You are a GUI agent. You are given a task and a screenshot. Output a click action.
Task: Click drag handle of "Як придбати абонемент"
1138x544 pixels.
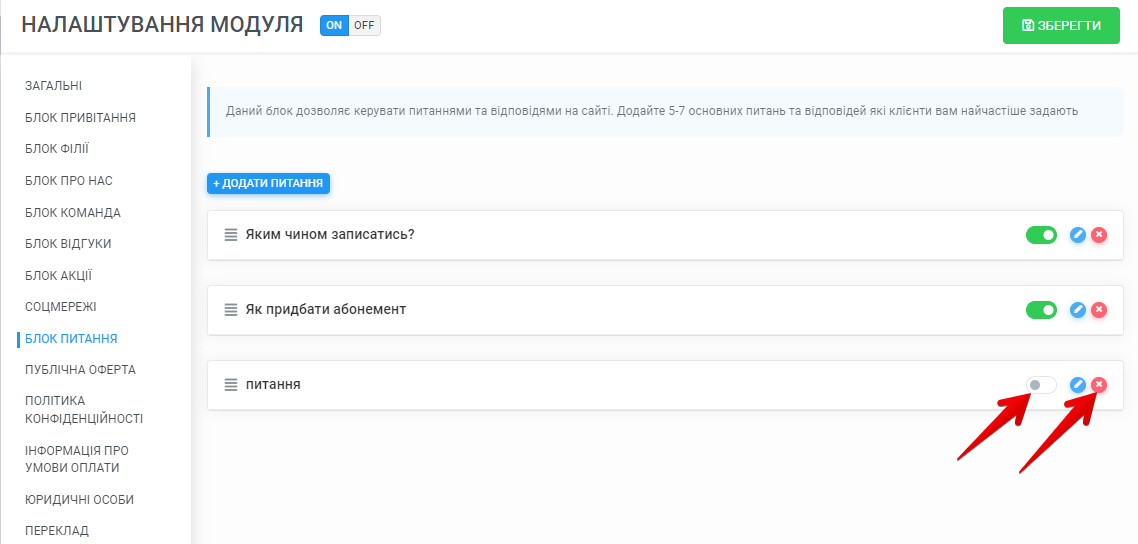tap(231, 310)
